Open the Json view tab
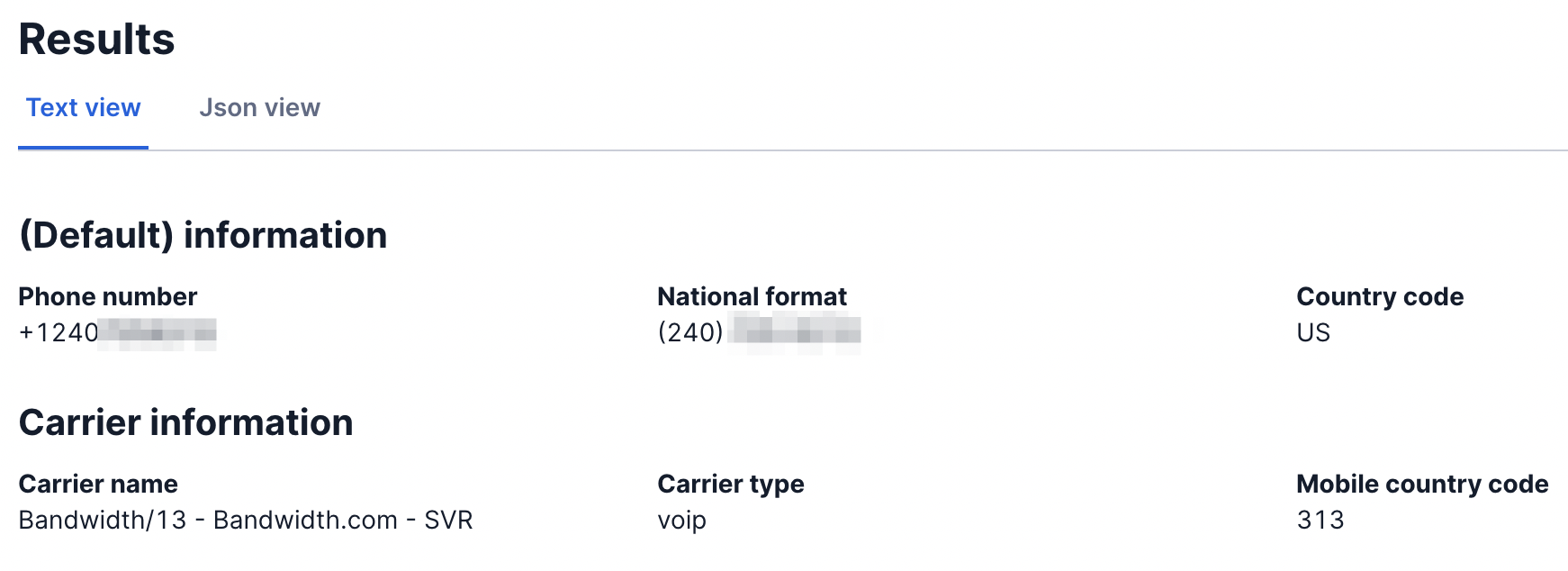Viewport: 1568px width, 571px height. (259, 108)
